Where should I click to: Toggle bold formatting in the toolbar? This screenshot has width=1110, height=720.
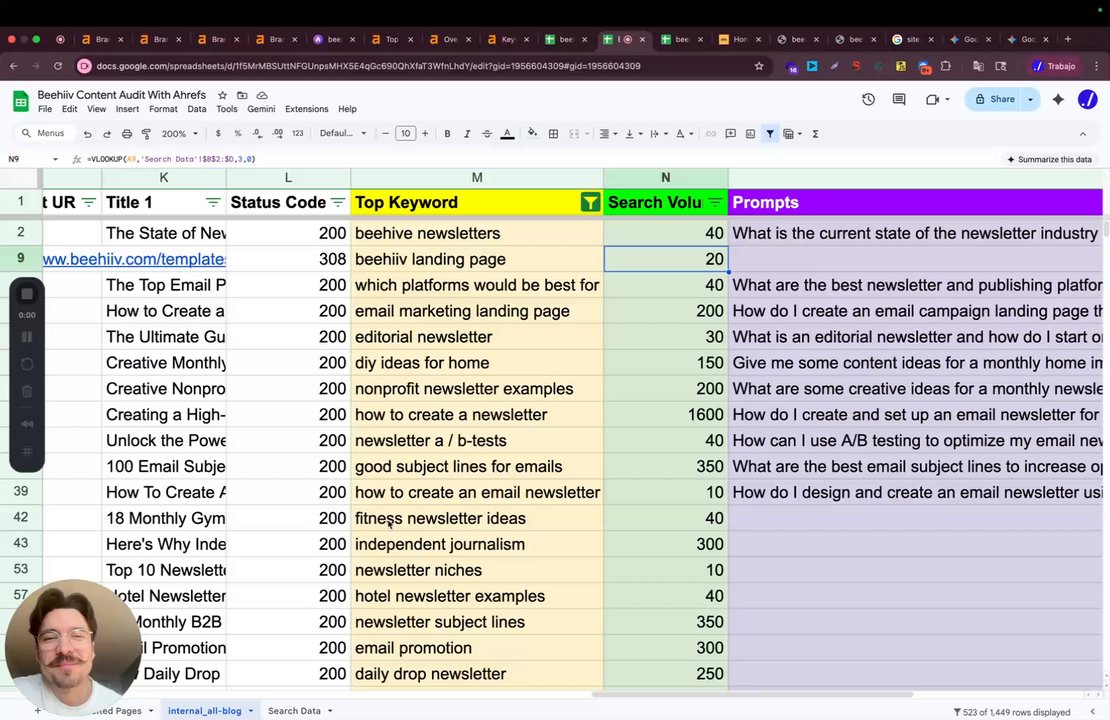point(447,134)
